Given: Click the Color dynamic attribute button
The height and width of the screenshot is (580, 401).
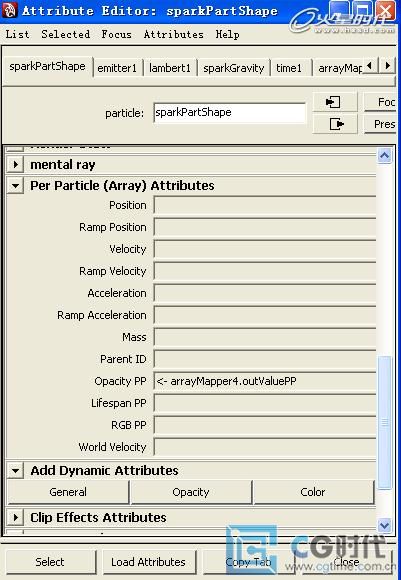Looking at the screenshot, I should [x=313, y=492].
